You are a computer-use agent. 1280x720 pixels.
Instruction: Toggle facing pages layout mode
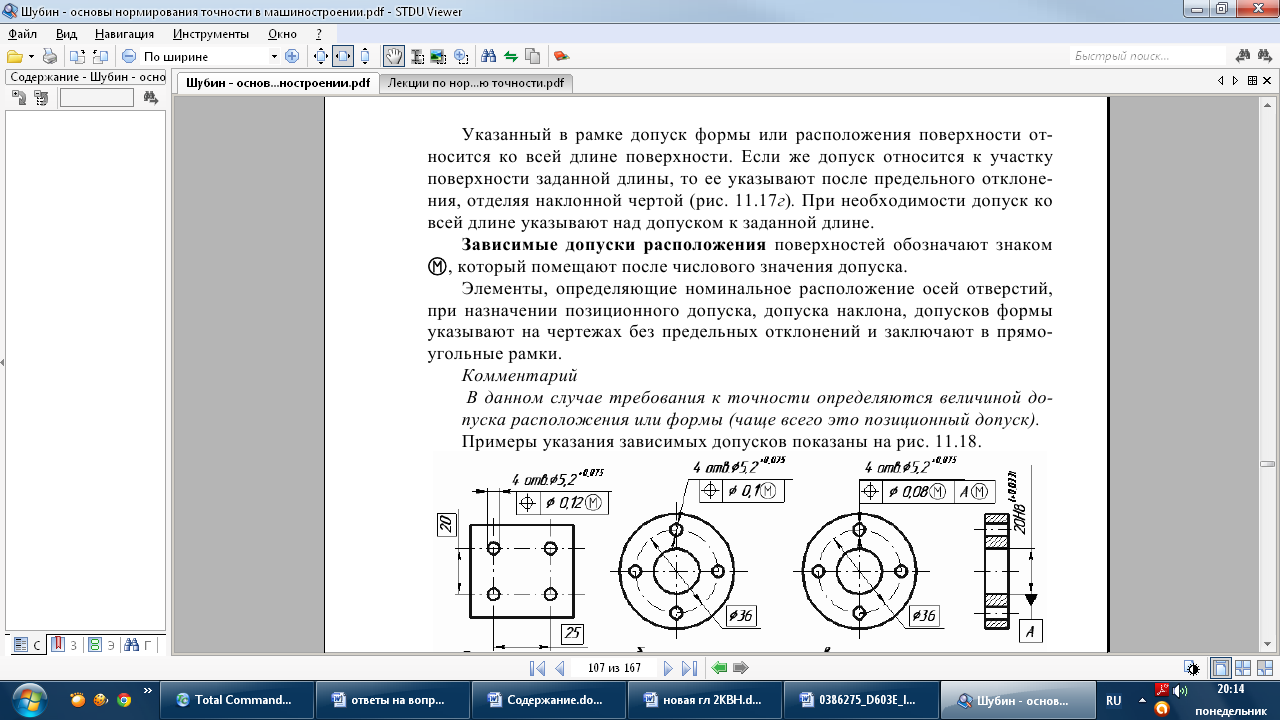[1243, 668]
